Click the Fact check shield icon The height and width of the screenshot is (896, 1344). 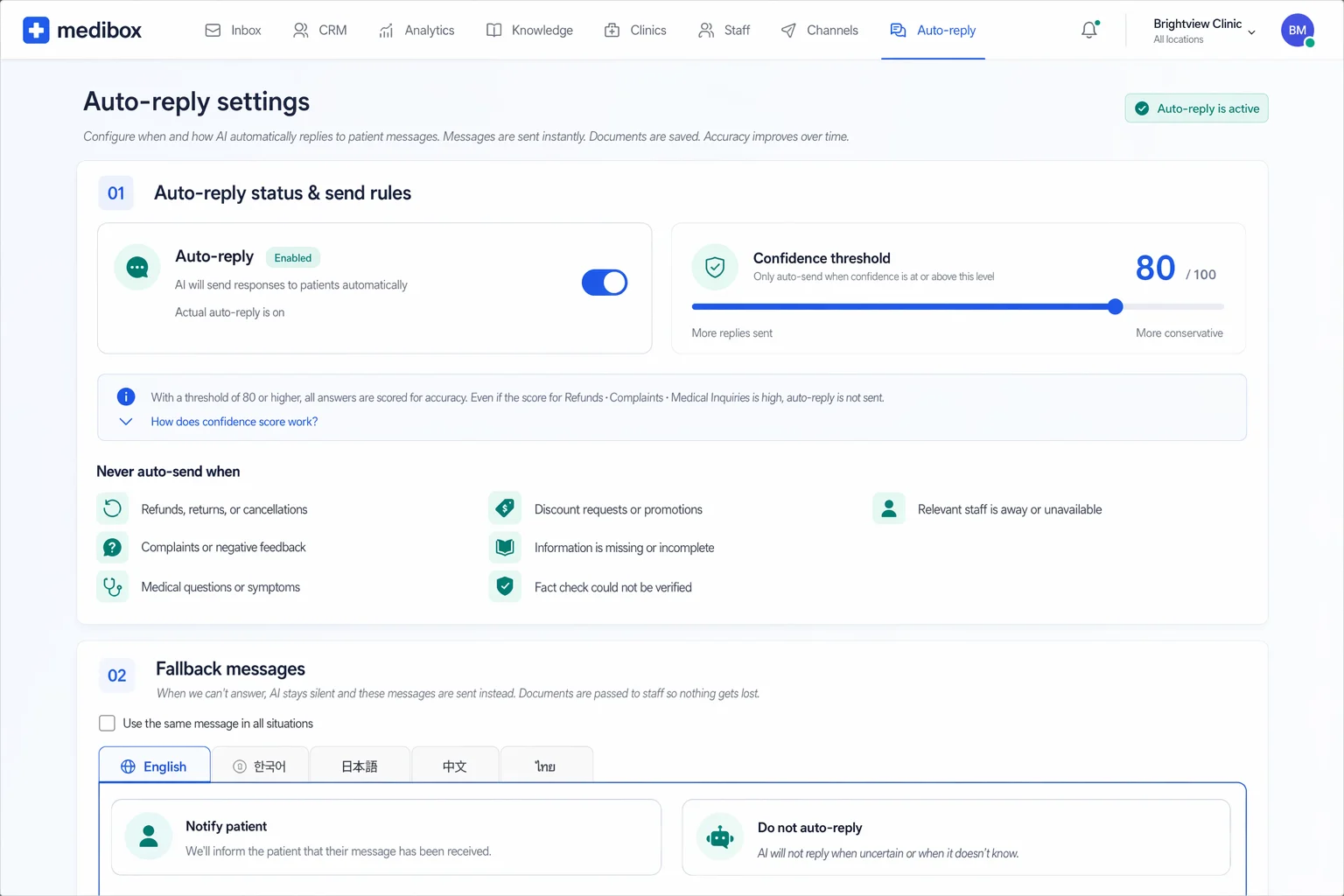coord(505,586)
